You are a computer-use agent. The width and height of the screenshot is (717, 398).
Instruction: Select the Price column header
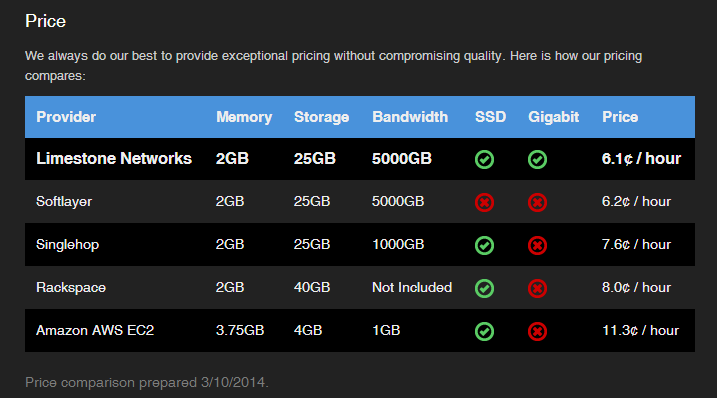620,117
